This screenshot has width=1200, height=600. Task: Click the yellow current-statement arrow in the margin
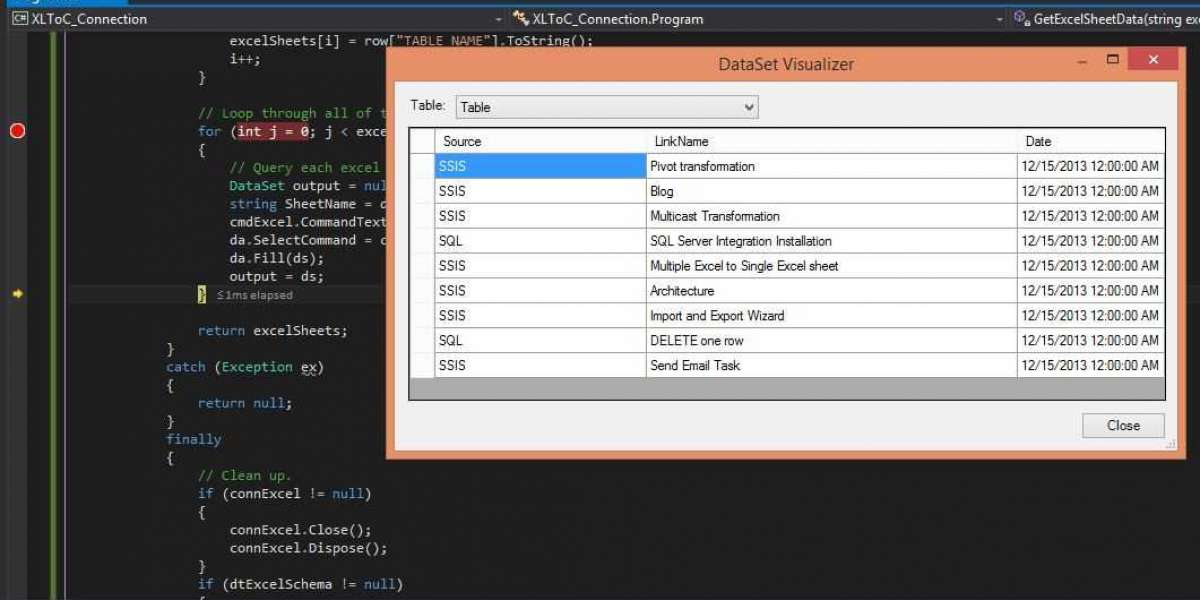point(17,294)
